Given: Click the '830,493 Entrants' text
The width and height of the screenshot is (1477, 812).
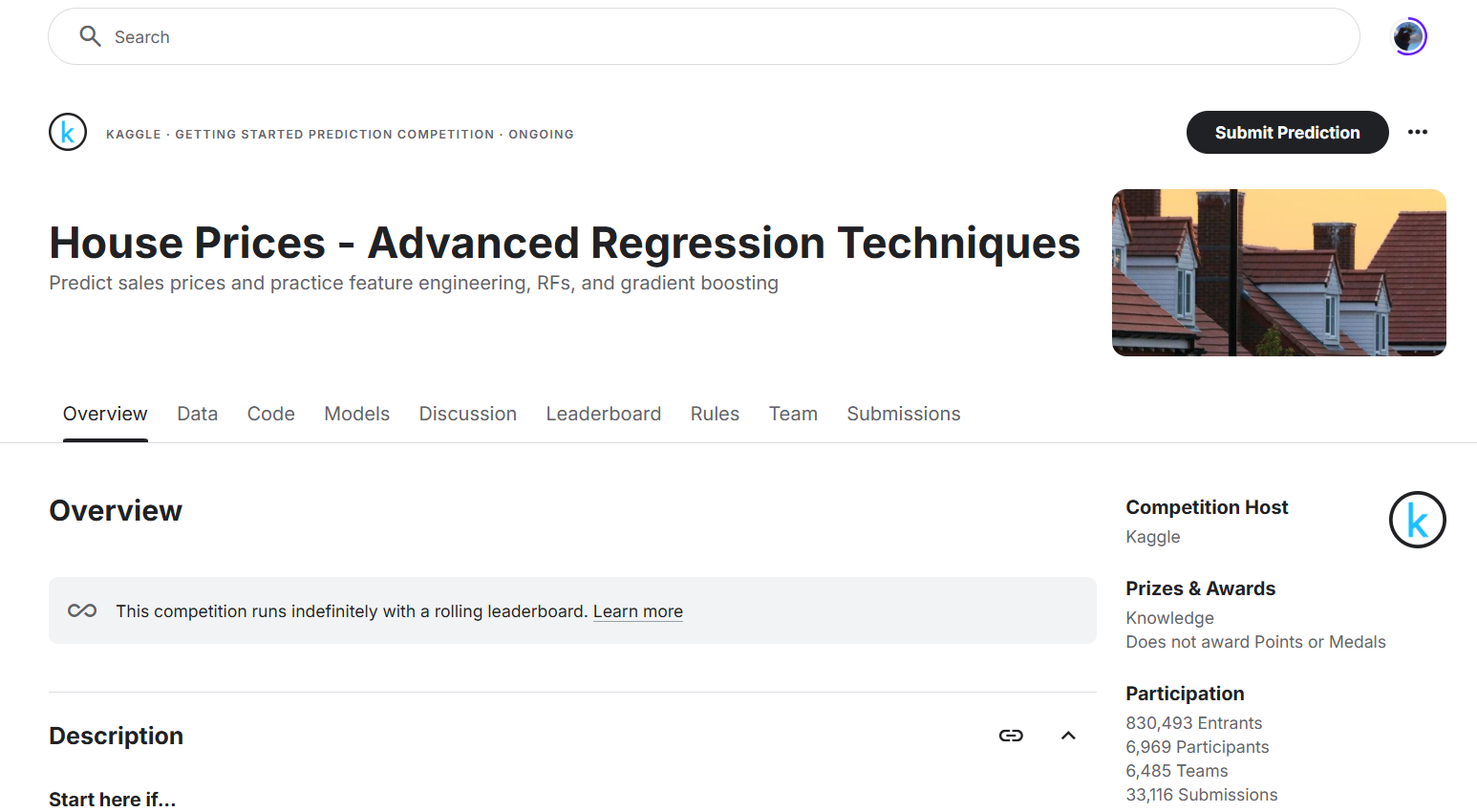Looking at the screenshot, I should pyautogui.click(x=1194, y=723).
